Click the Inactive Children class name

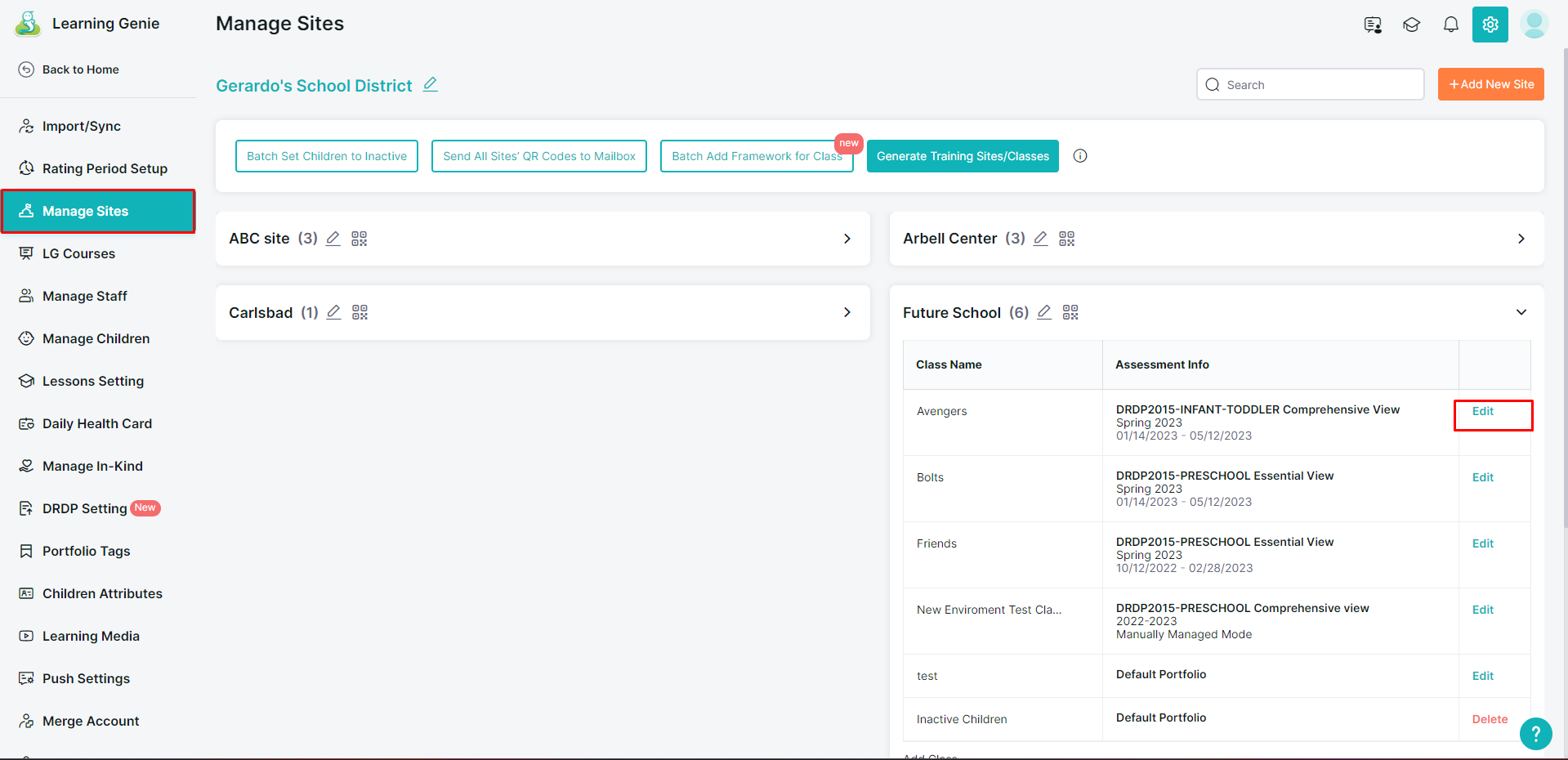(x=962, y=719)
